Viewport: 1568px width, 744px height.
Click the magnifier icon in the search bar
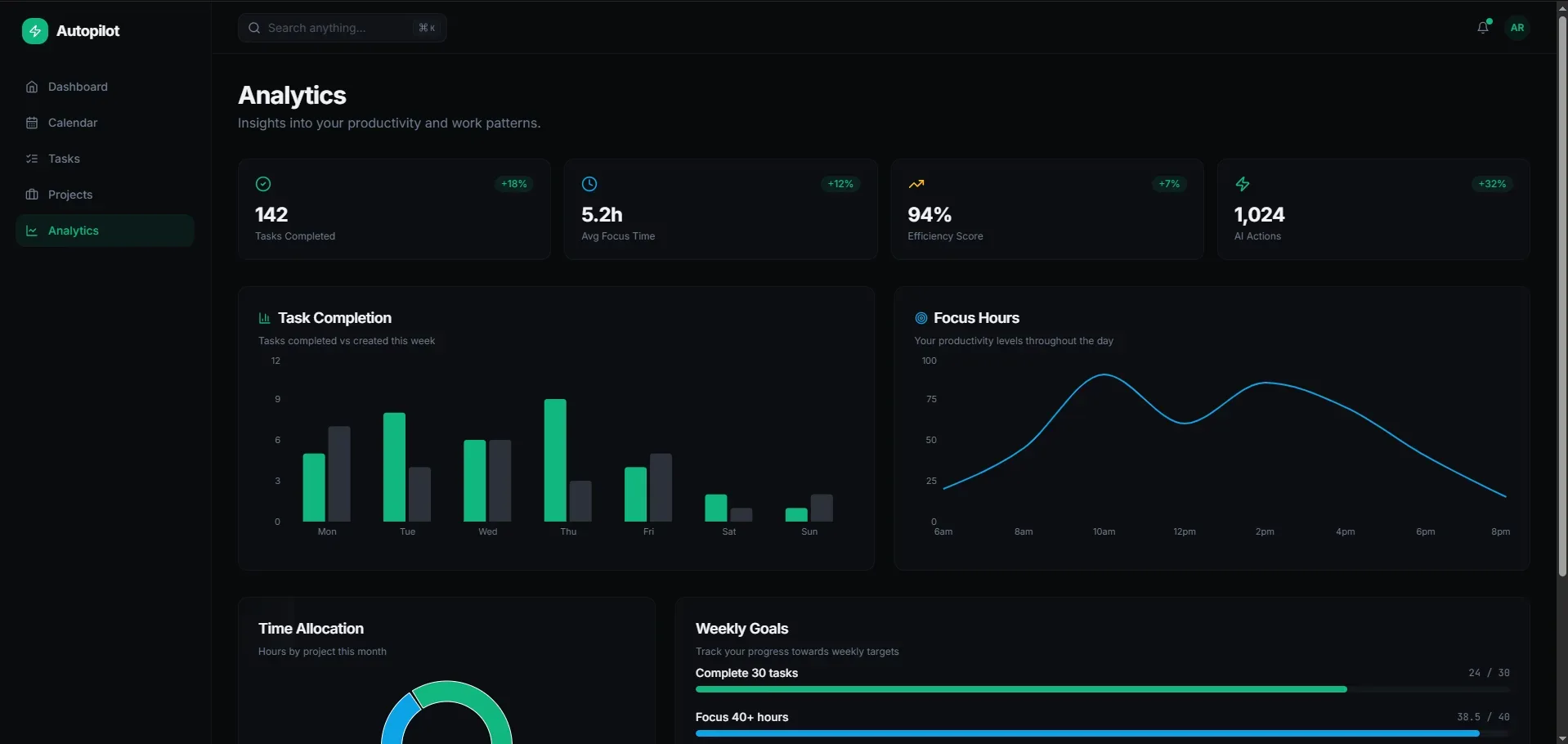(254, 27)
